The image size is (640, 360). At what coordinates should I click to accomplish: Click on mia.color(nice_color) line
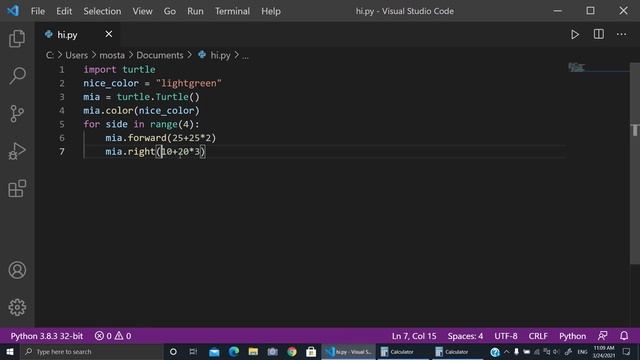141,111
